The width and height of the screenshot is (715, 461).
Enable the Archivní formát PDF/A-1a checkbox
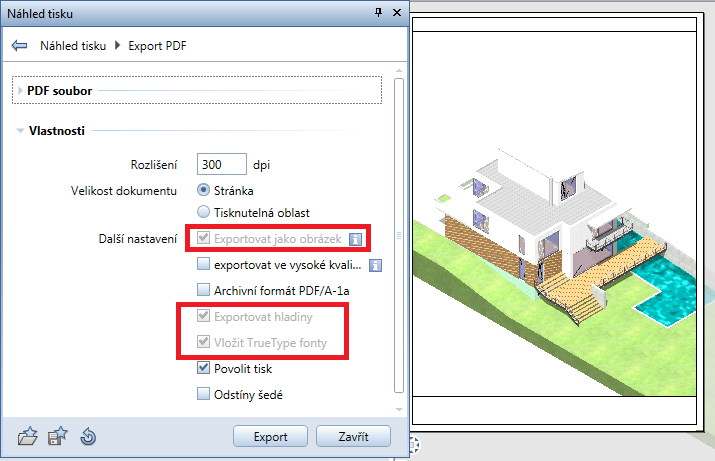[203, 291]
